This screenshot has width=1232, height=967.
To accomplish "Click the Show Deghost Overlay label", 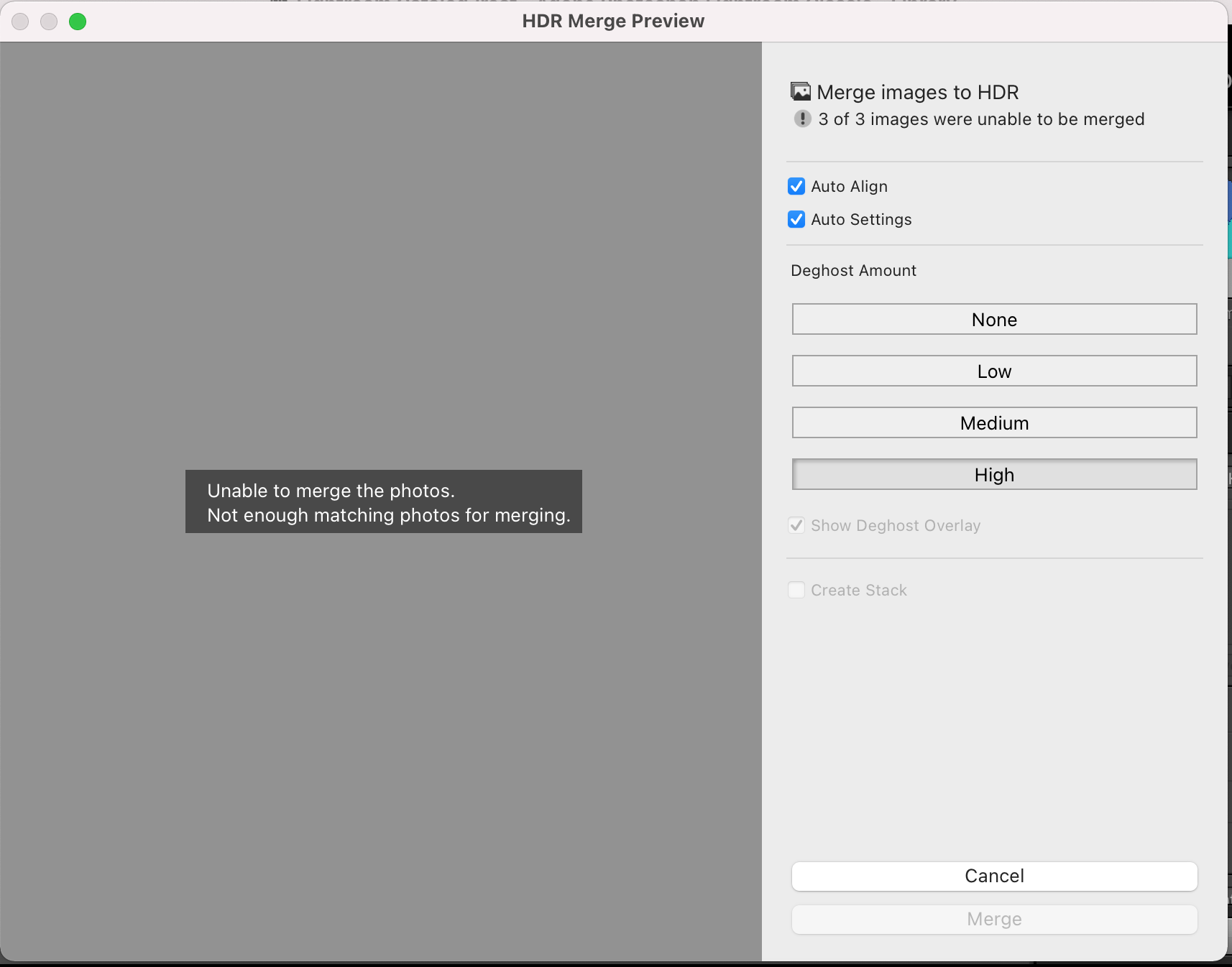I will [895, 525].
